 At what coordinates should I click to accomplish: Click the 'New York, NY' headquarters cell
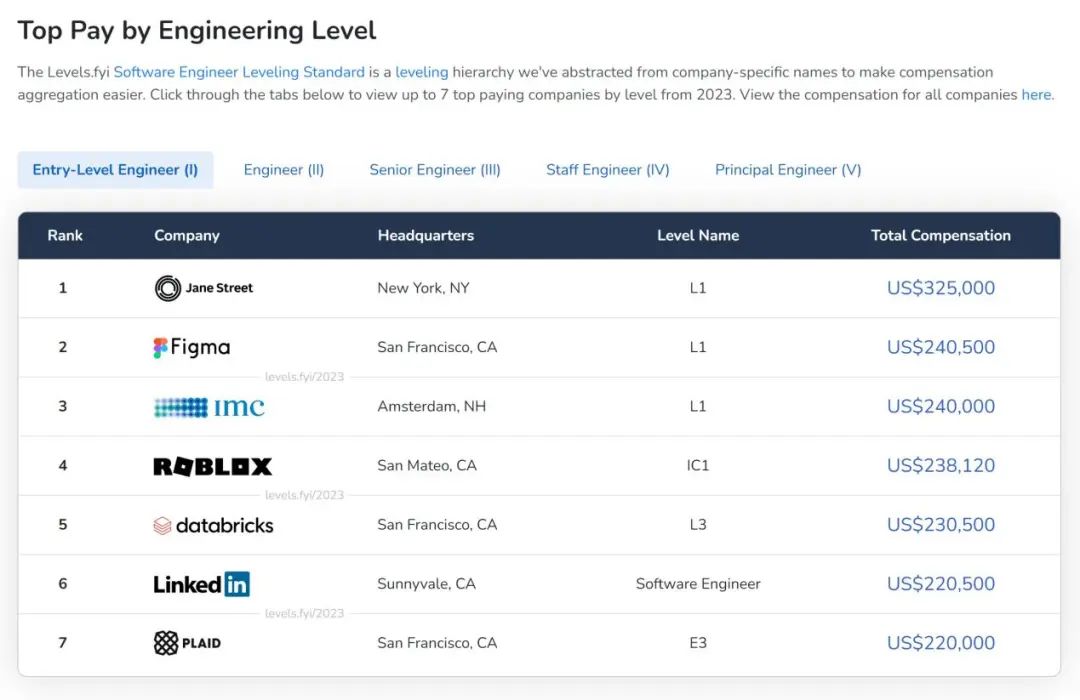(423, 288)
